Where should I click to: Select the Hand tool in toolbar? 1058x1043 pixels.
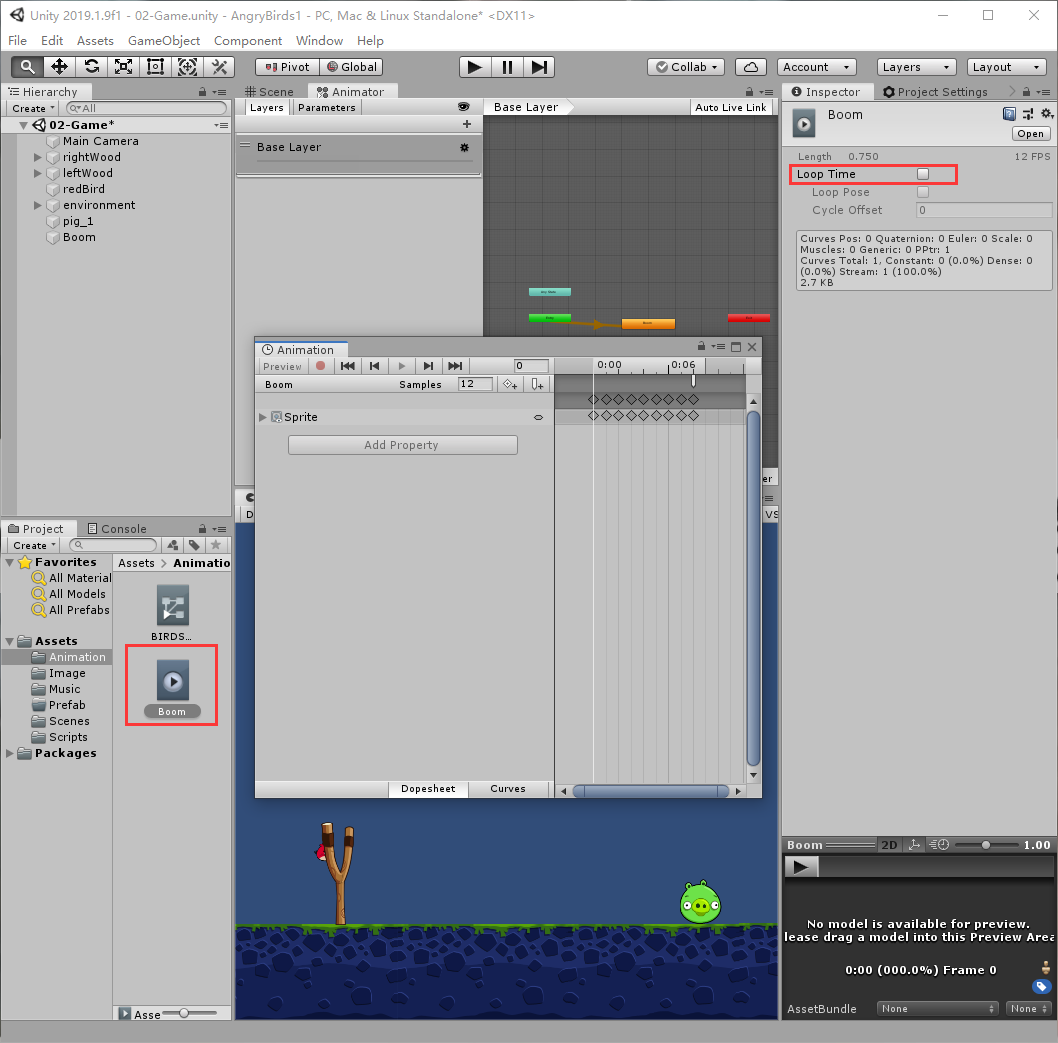(x=28, y=67)
